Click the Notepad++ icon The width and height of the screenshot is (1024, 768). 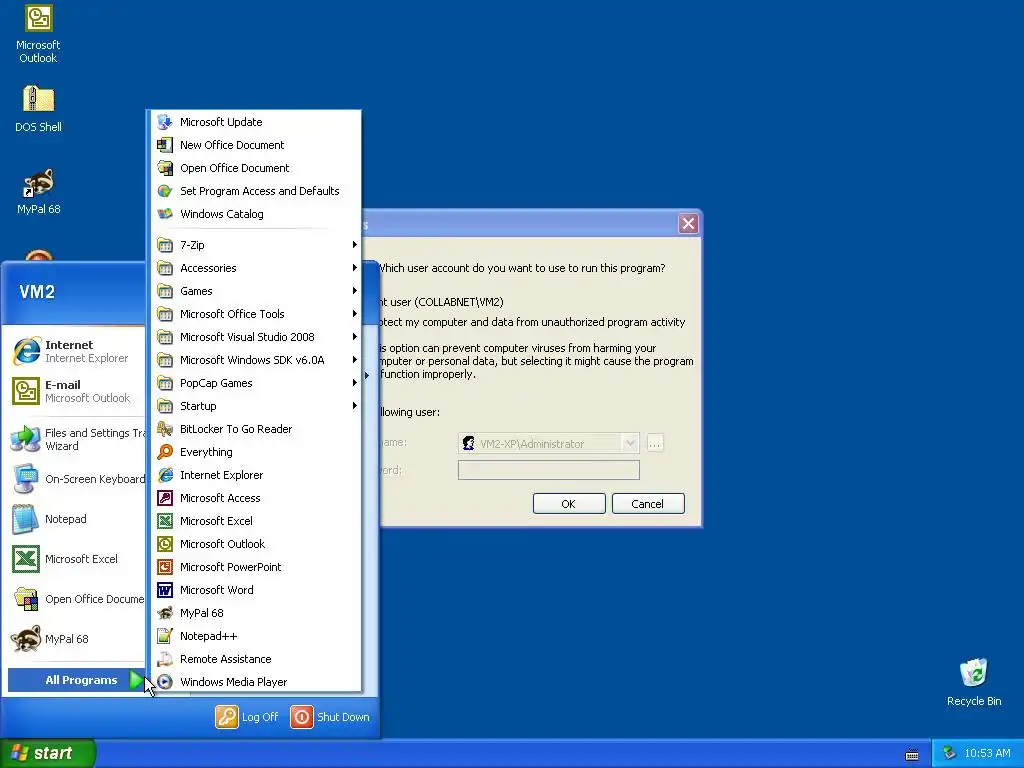[x=165, y=635]
